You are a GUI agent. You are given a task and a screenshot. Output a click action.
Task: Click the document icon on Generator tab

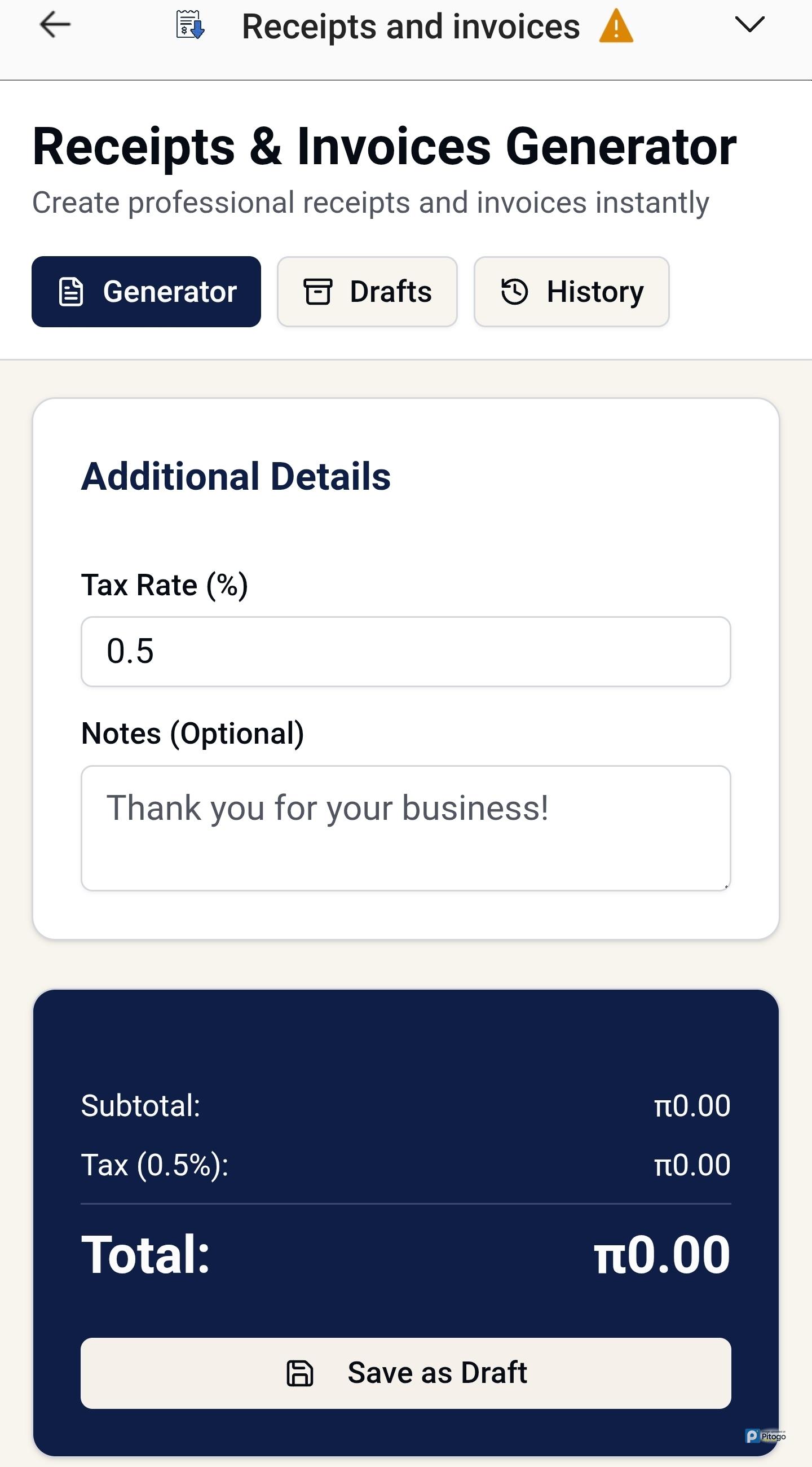[x=71, y=292]
